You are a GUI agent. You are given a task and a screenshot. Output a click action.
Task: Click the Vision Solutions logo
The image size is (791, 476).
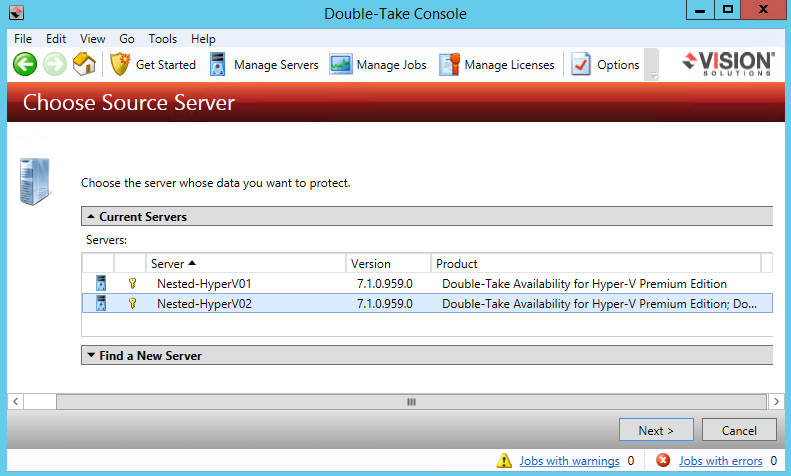pos(728,63)
